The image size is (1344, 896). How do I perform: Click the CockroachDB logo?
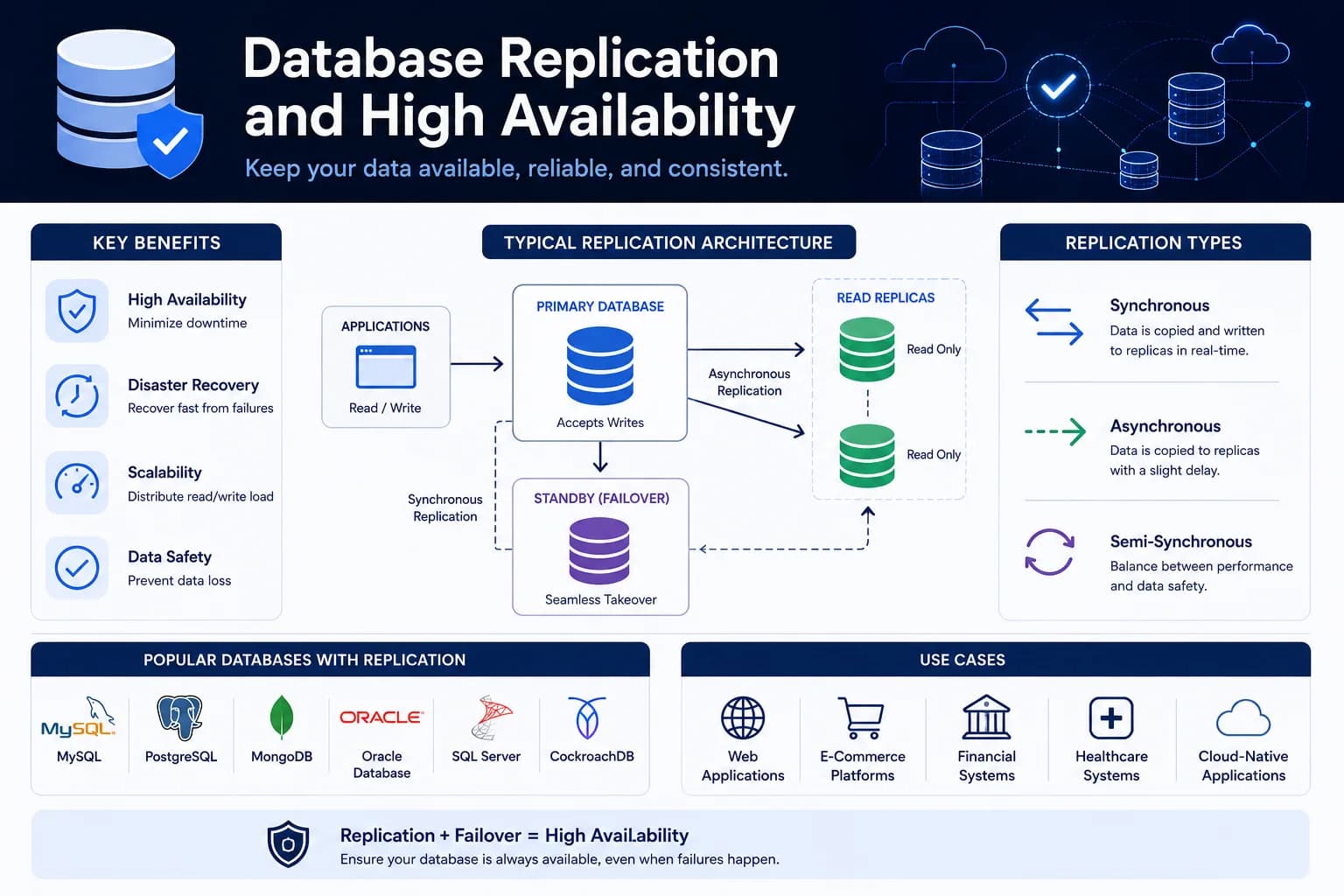pyautogui.click(x=587, y=718)
